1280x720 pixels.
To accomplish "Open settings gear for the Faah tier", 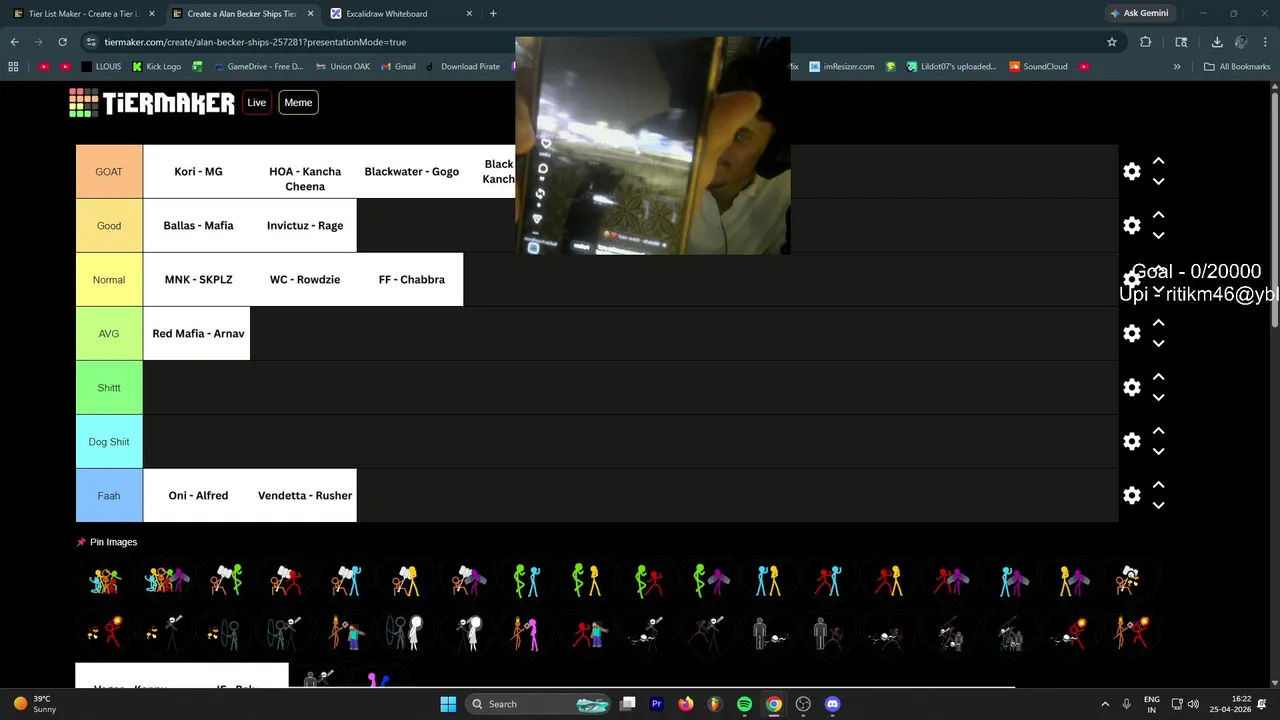I will (x=1131, y=496).
